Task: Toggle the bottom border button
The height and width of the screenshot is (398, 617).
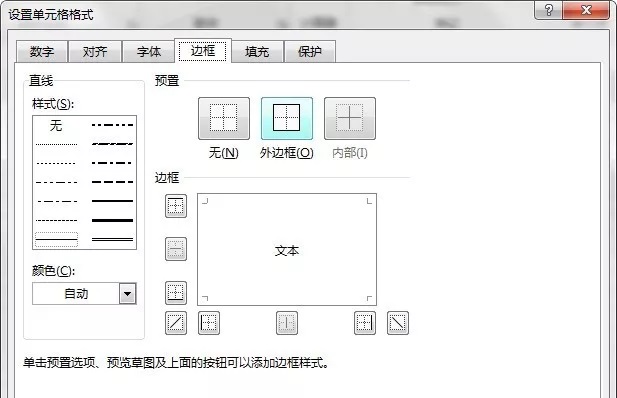Action: click(176, 293)
